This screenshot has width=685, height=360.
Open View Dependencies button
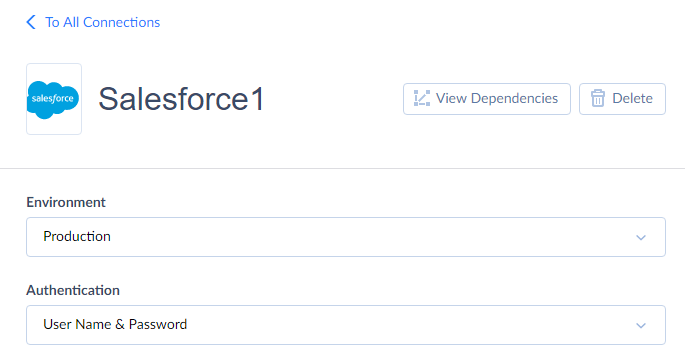(x=487, y=99)
